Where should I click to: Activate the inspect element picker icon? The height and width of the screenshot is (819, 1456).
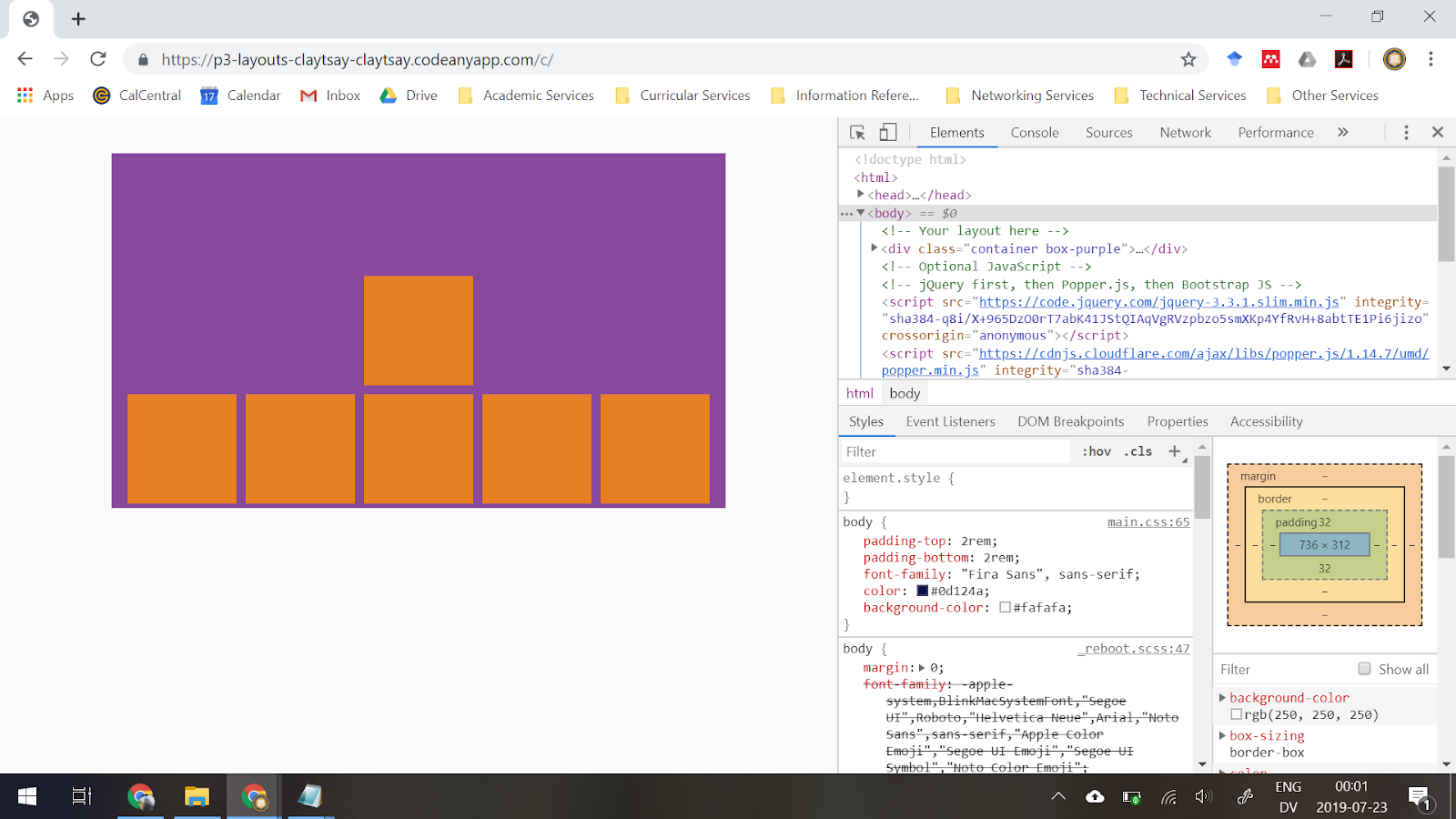click(x=857, y=133)
